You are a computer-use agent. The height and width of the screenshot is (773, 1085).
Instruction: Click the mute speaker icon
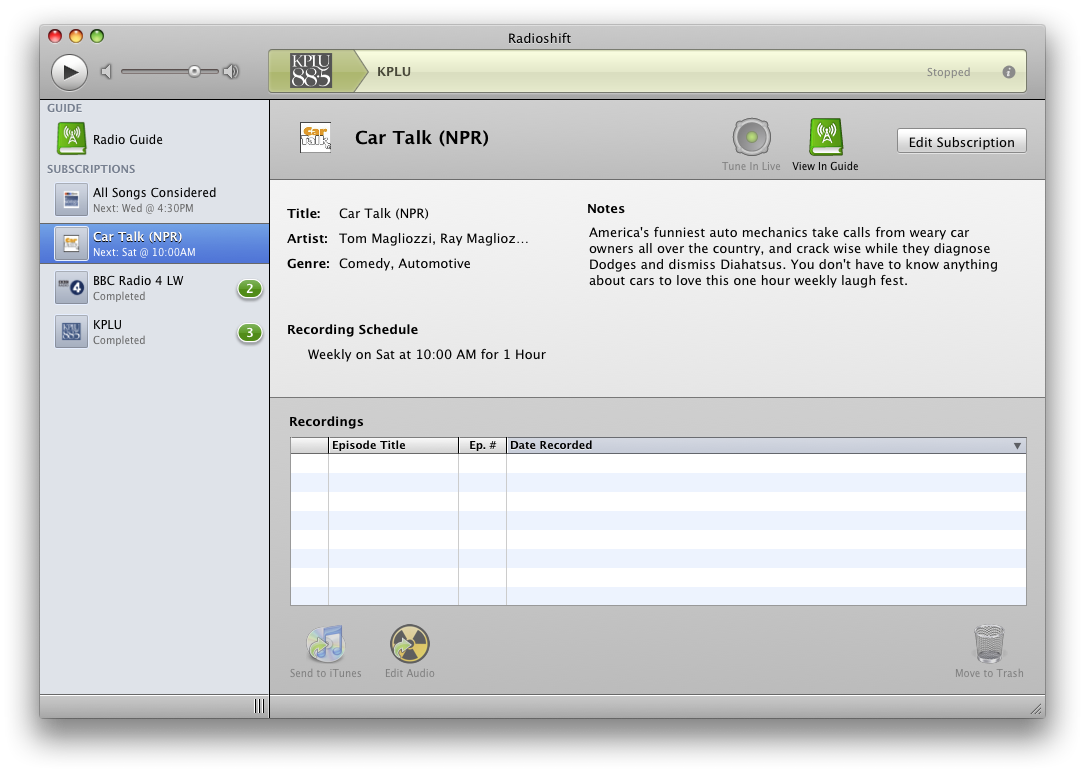[x=107, y=71]
